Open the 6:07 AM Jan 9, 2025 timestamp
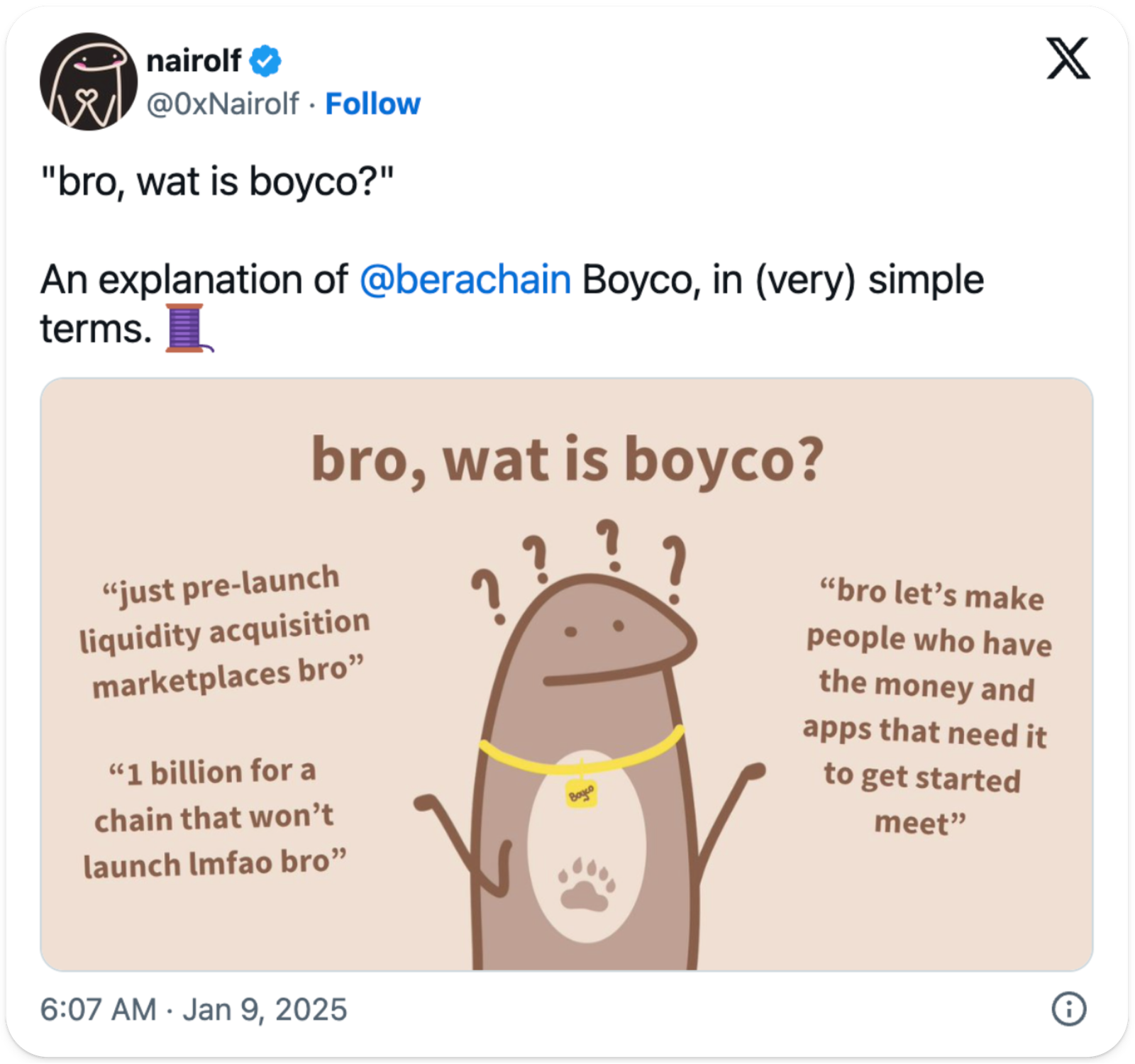1135x1064 pixels. point(194,1009)
